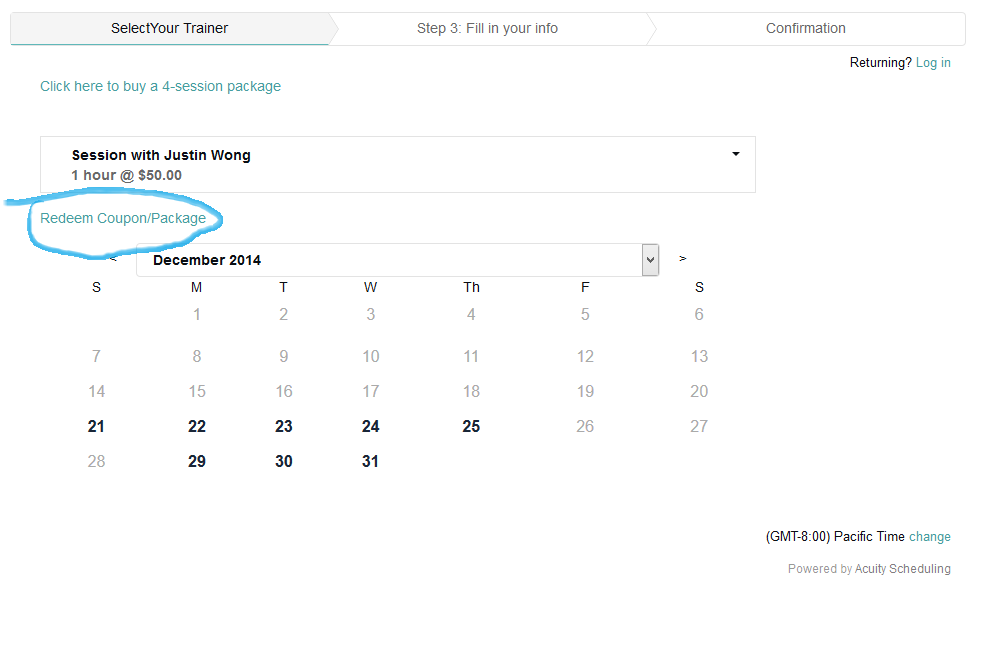Pick December 21 on the calendar
This screenshot has width=1002, height=651.
click(96, 426)
